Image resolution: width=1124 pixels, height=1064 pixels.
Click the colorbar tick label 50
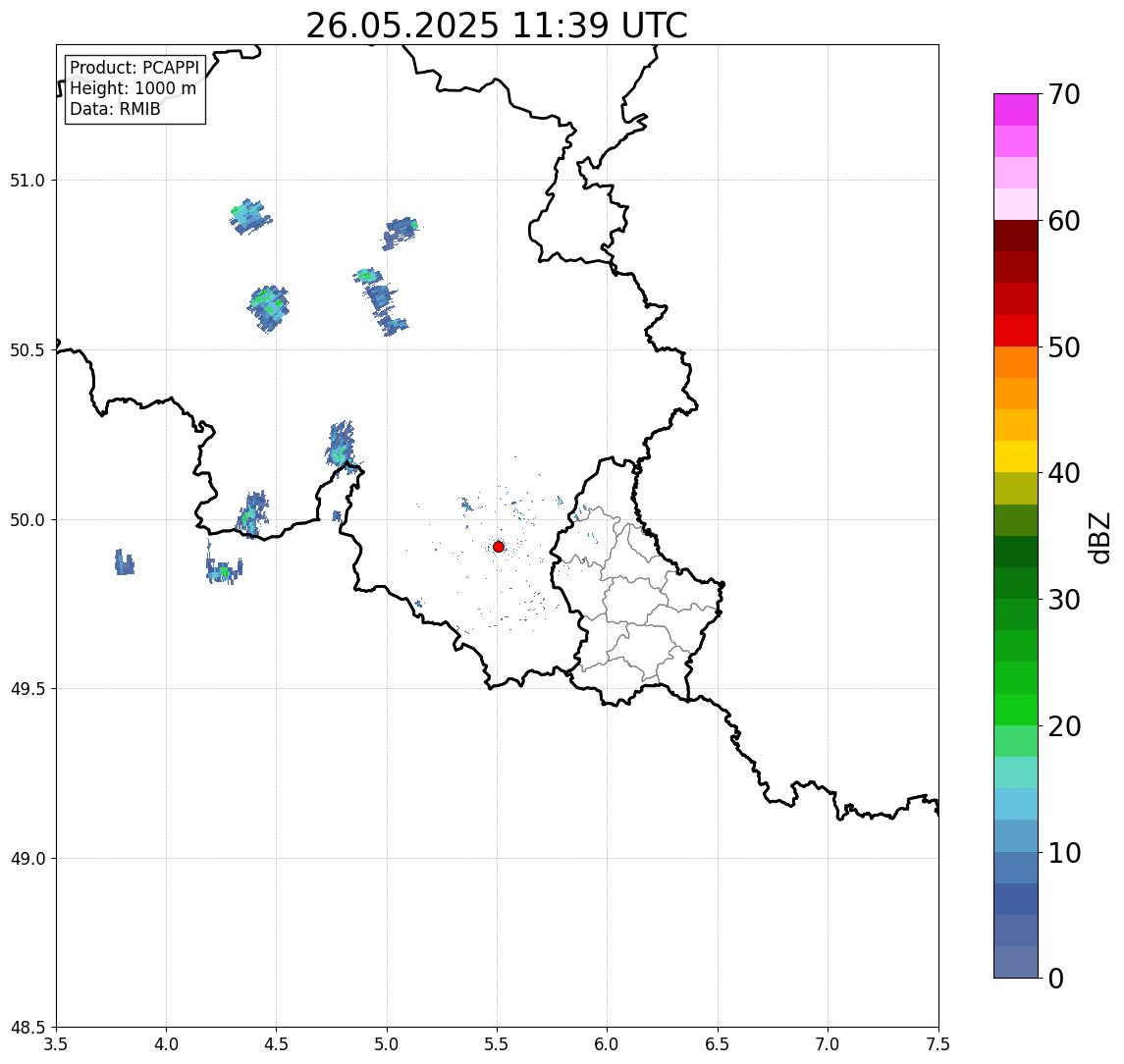[x=1064, y=347]
